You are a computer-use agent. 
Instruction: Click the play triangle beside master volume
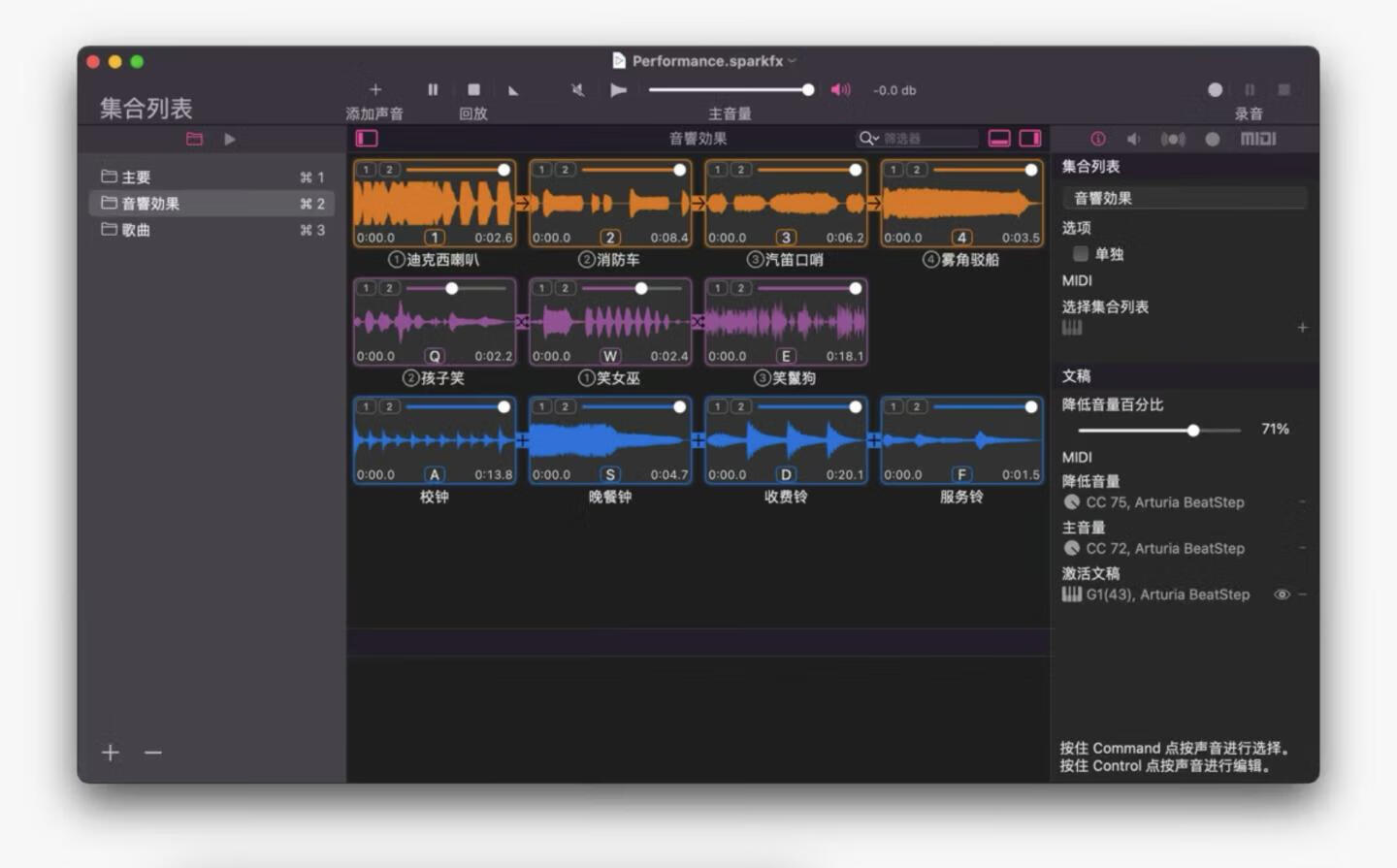click(x=618, y=90)
